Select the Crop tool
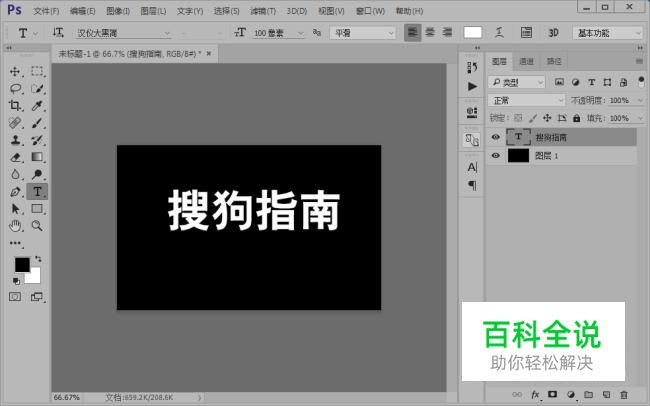Image resolution: width=650 pixels, height=406 pixels. pyautogui.click(x=15, y=106)
